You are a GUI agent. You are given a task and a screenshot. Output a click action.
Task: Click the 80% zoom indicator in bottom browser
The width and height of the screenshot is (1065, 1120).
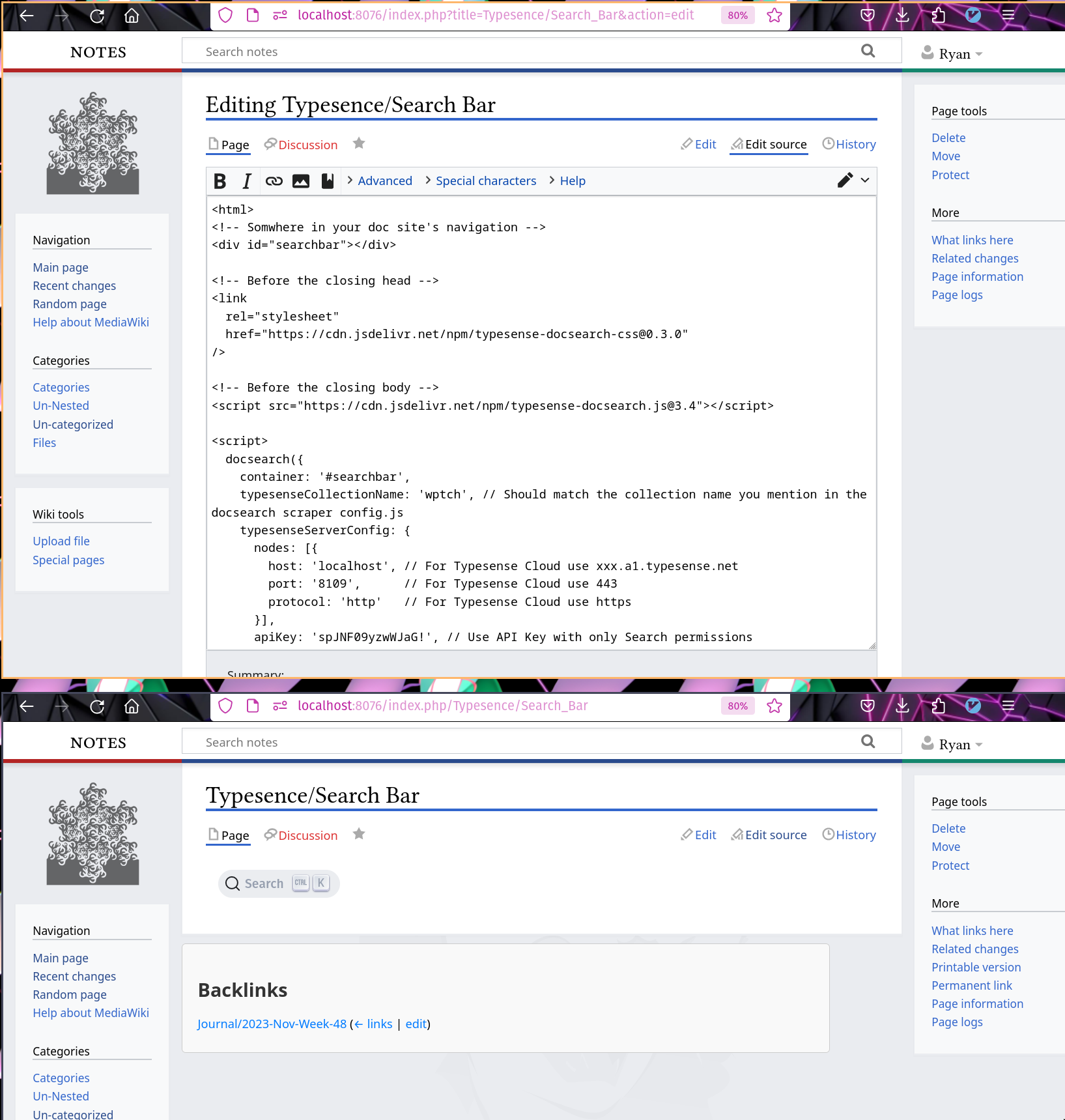(738, 706)
